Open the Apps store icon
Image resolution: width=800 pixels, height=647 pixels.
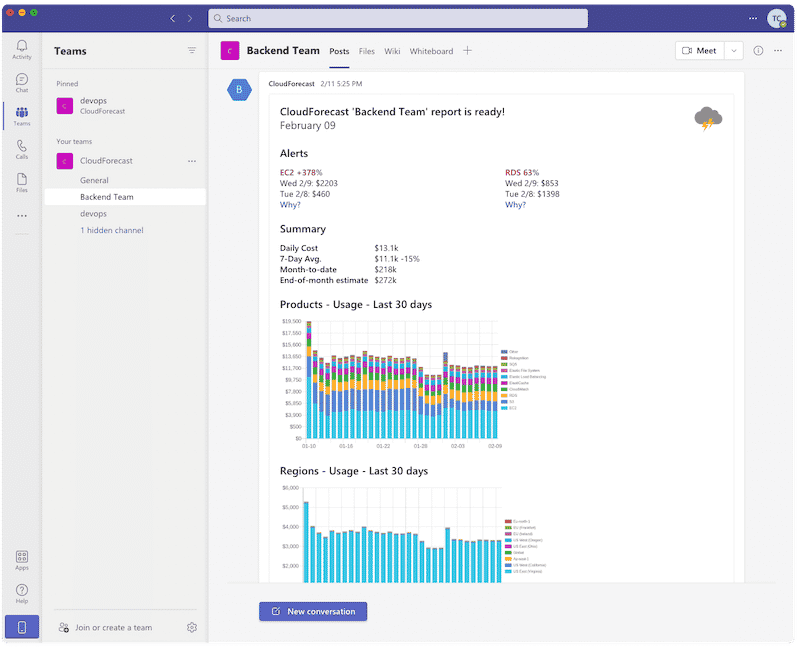(22, 560)
